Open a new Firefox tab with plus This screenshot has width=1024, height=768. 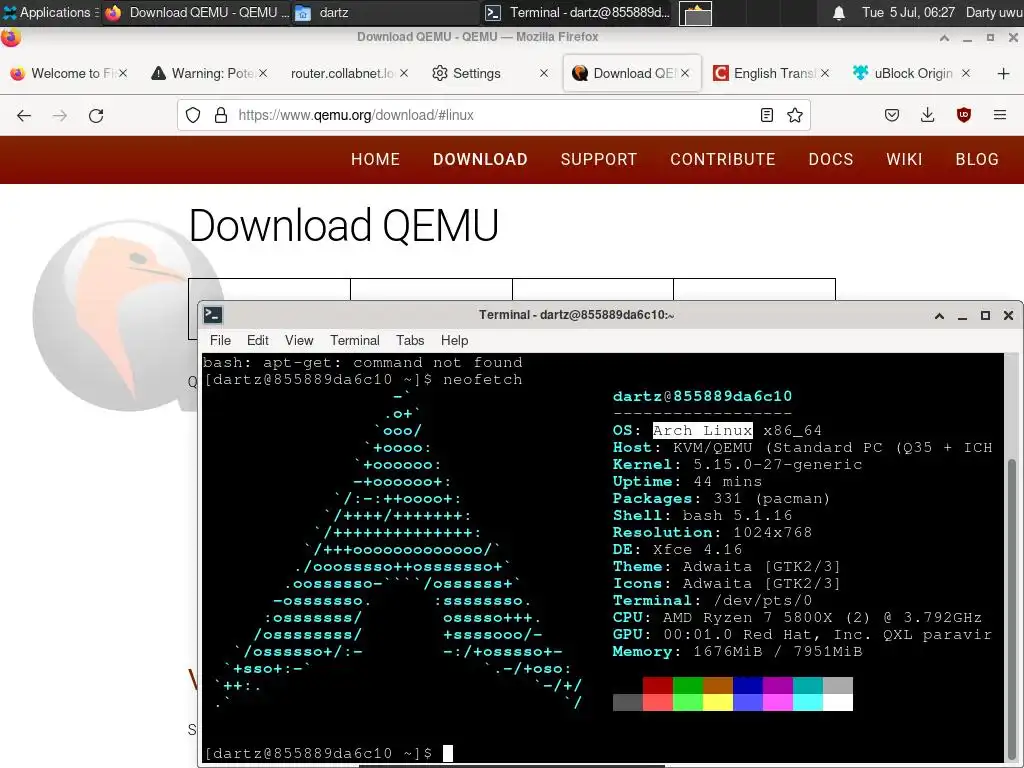pyautogui.click(x=1004, y=74)
